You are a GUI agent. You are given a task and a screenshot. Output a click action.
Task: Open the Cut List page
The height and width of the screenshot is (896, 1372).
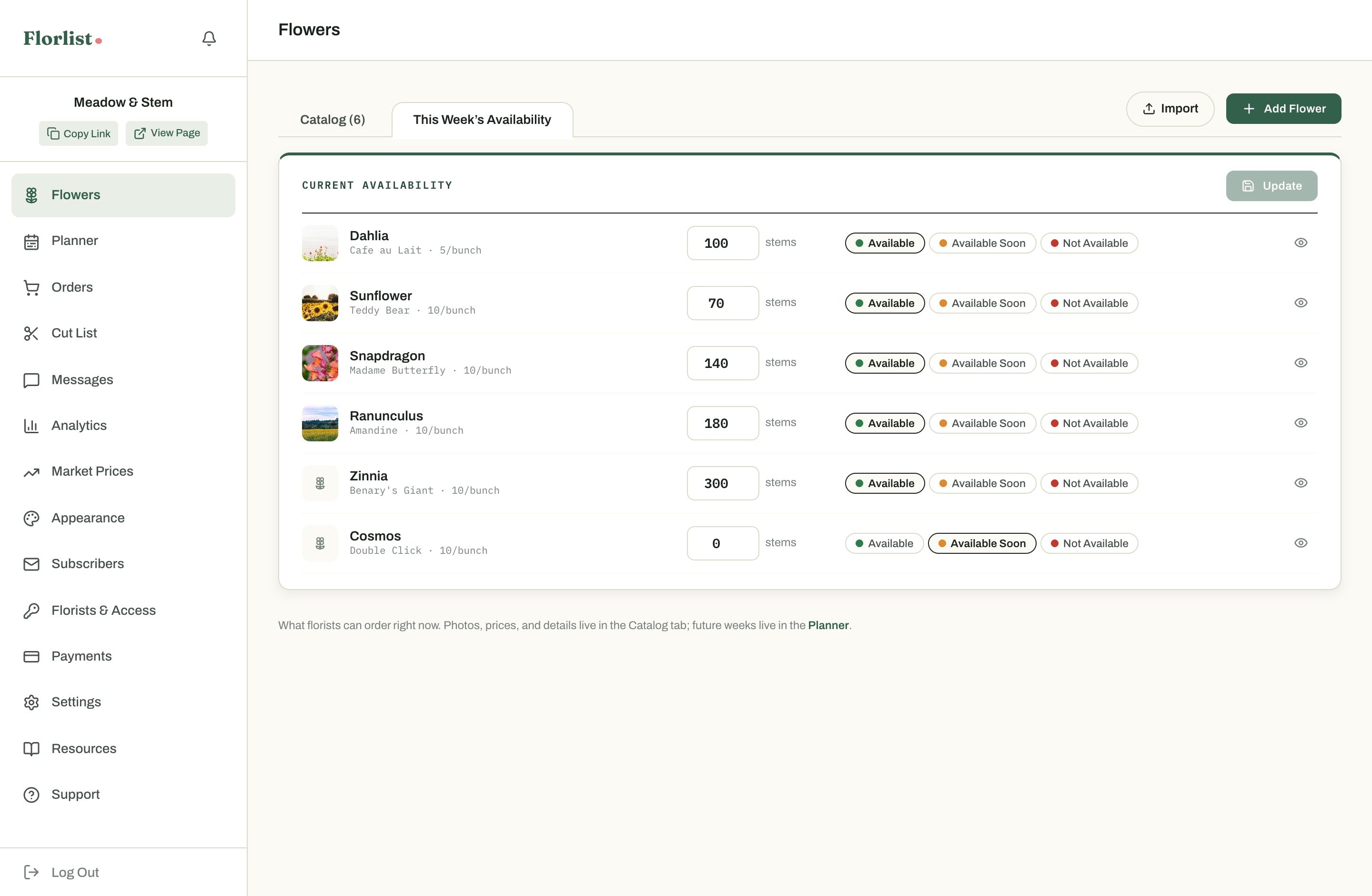click(123, 333)
